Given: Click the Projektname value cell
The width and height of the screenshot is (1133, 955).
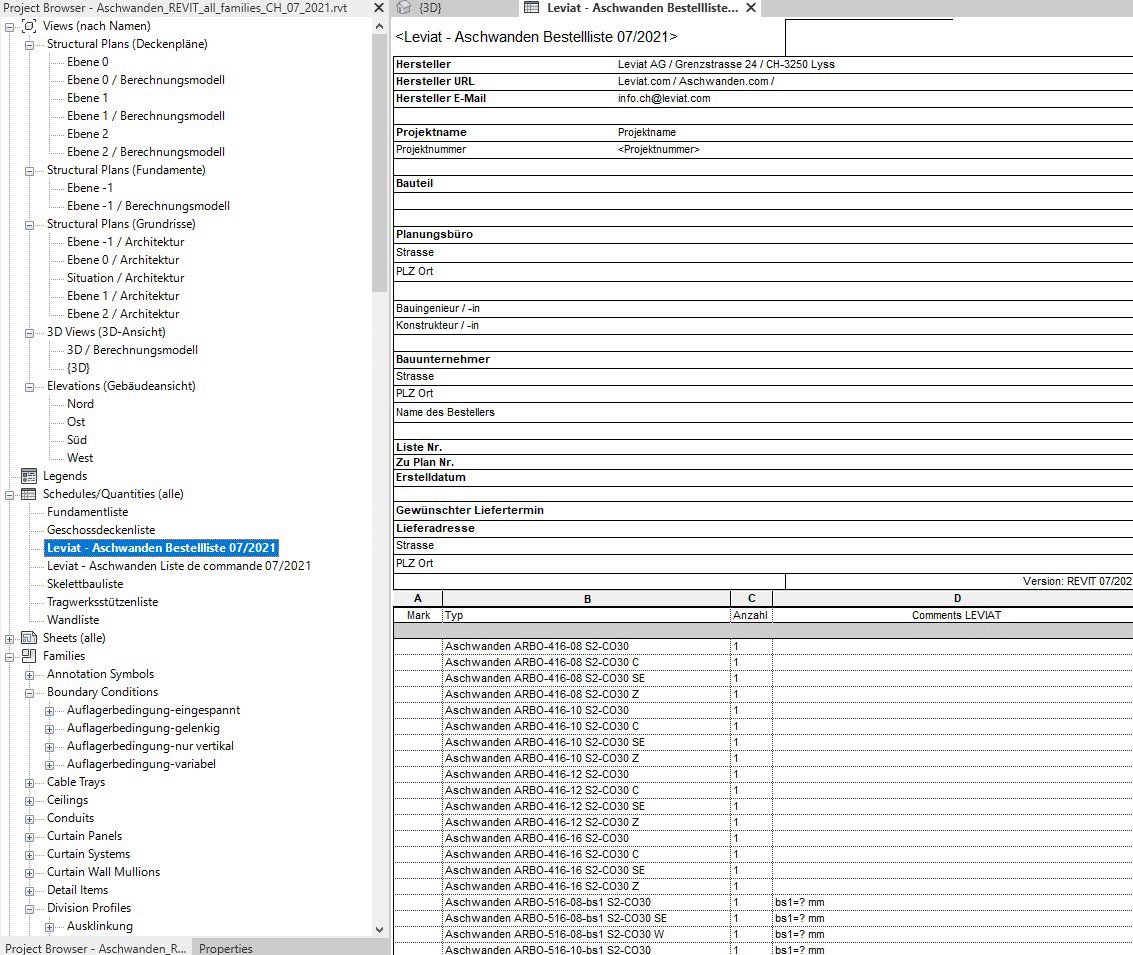Looking at the screenshot, I should (x=647, y=132).
